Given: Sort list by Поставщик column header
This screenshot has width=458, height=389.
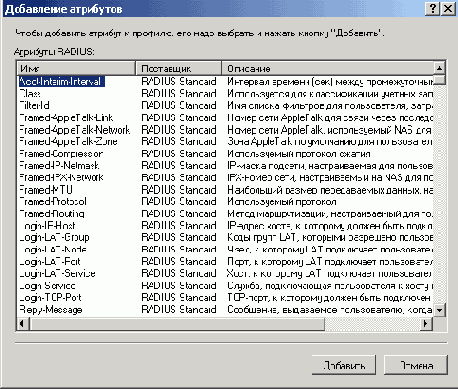Looking at the screenshot, I should [179, 68].
